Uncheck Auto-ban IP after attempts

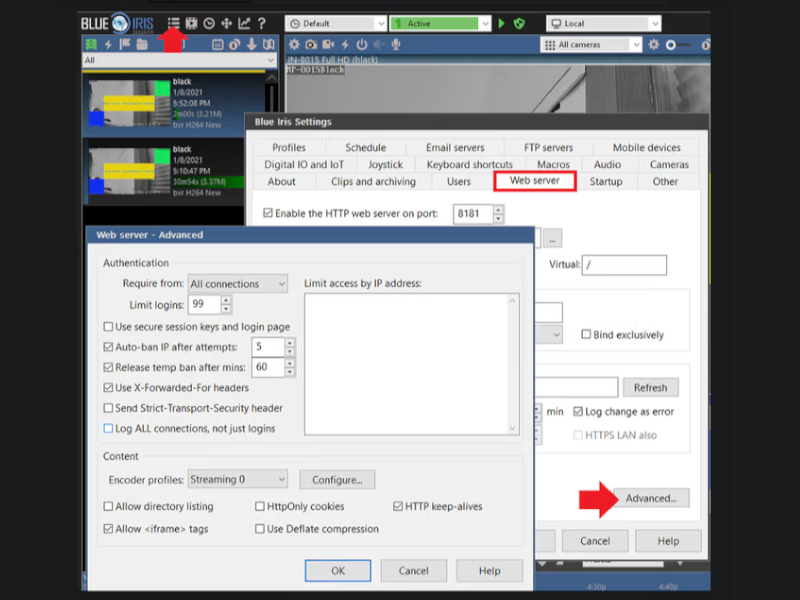point(108,347)
